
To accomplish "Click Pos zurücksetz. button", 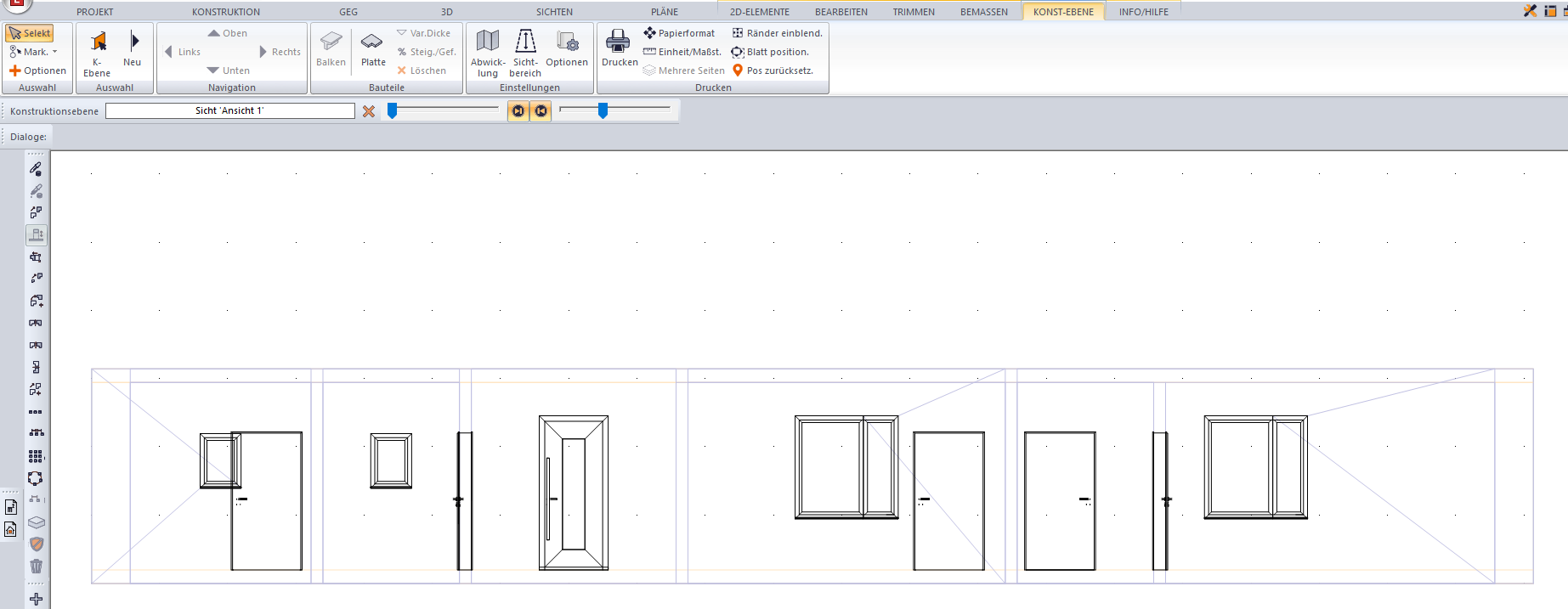I will point(773,70).
